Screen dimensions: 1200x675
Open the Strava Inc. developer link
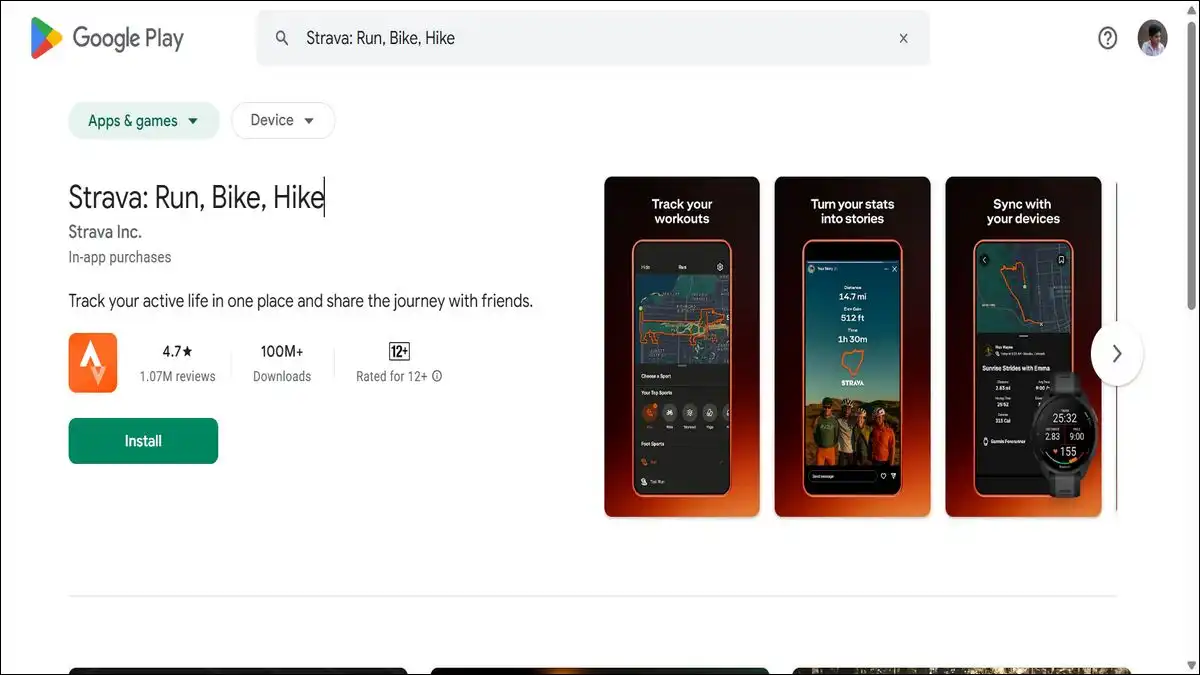(105, 232)
